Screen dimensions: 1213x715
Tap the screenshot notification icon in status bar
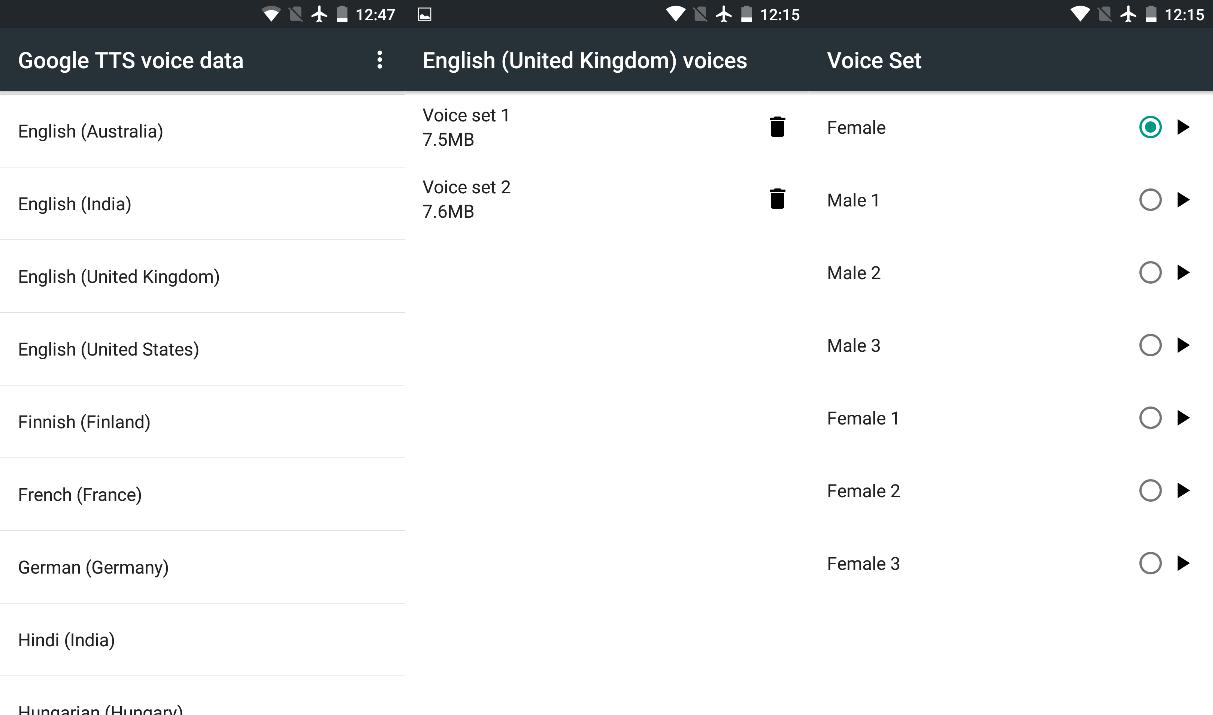pos(425,14)
